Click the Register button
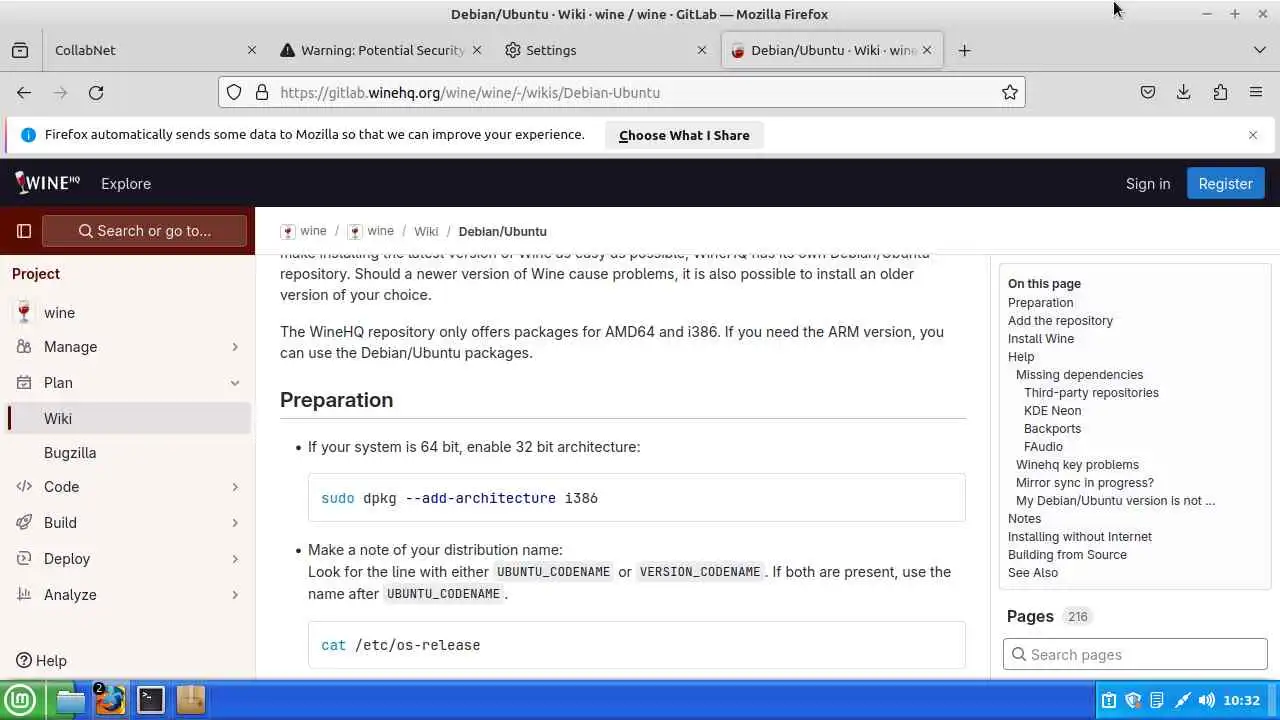Image resolution: width=1280 pixels, height=720 pixels. 1225,183
